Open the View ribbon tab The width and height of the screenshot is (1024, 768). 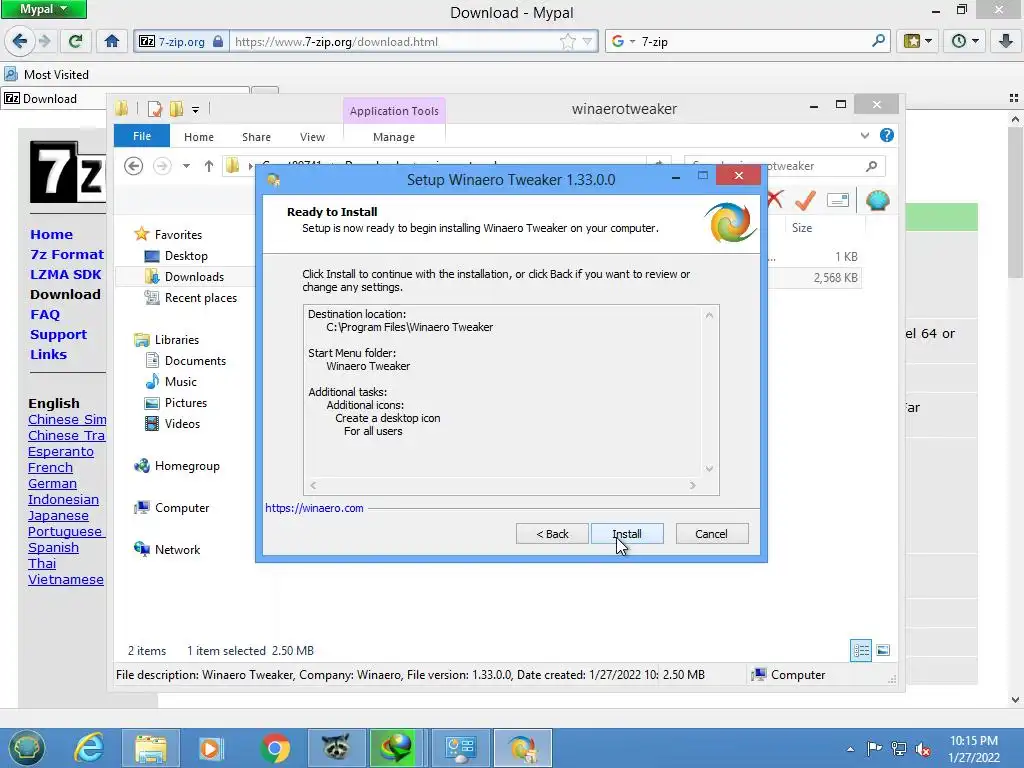[x=312, y=137]
